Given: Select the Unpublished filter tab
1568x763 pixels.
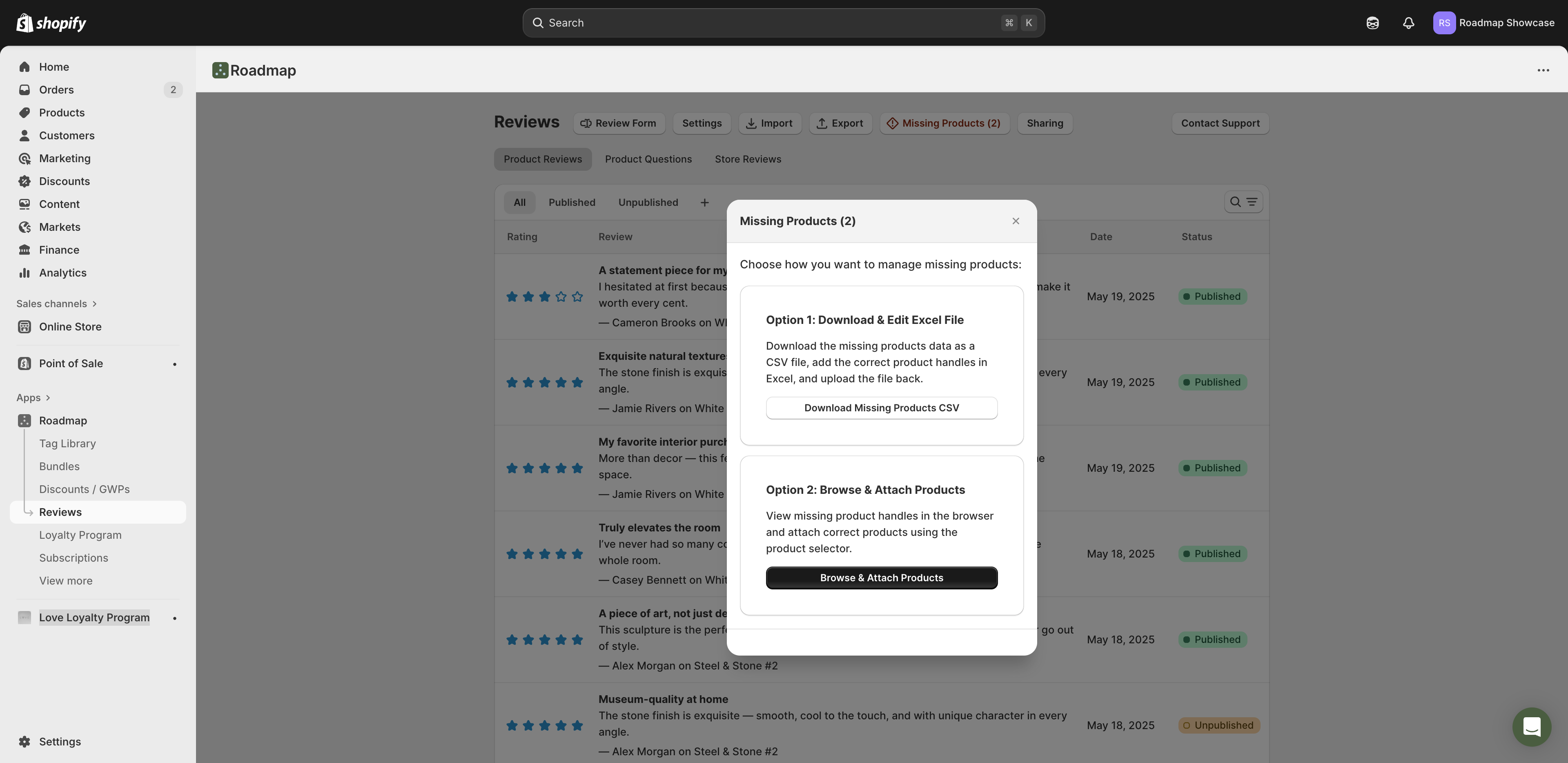Looking at the screenshot, I should click(x=648, y=203).
